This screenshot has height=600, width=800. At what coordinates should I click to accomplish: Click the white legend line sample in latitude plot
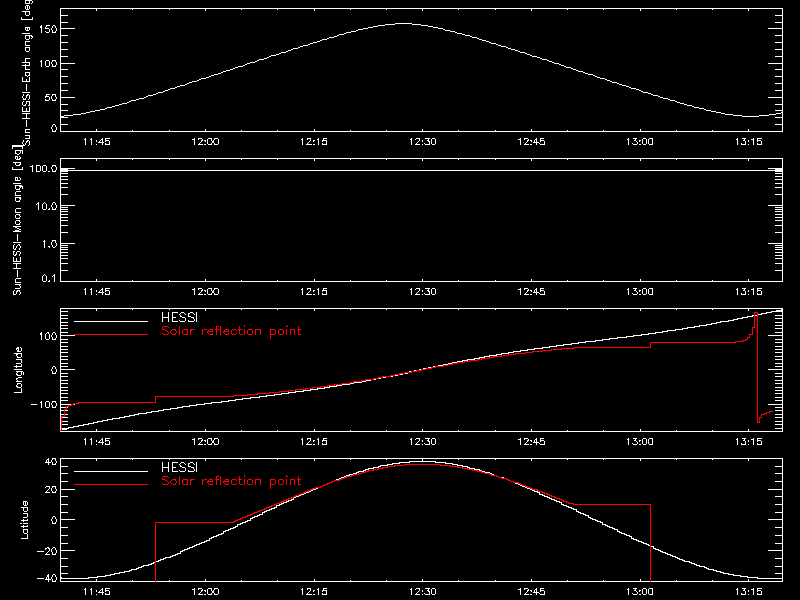point(111,471)
